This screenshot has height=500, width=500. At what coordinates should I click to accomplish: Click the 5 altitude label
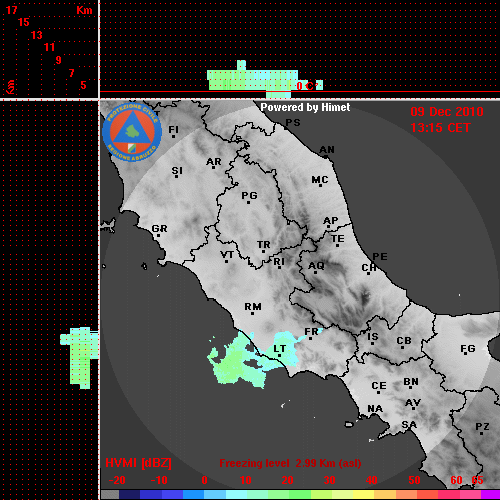(x=83, y=85)
